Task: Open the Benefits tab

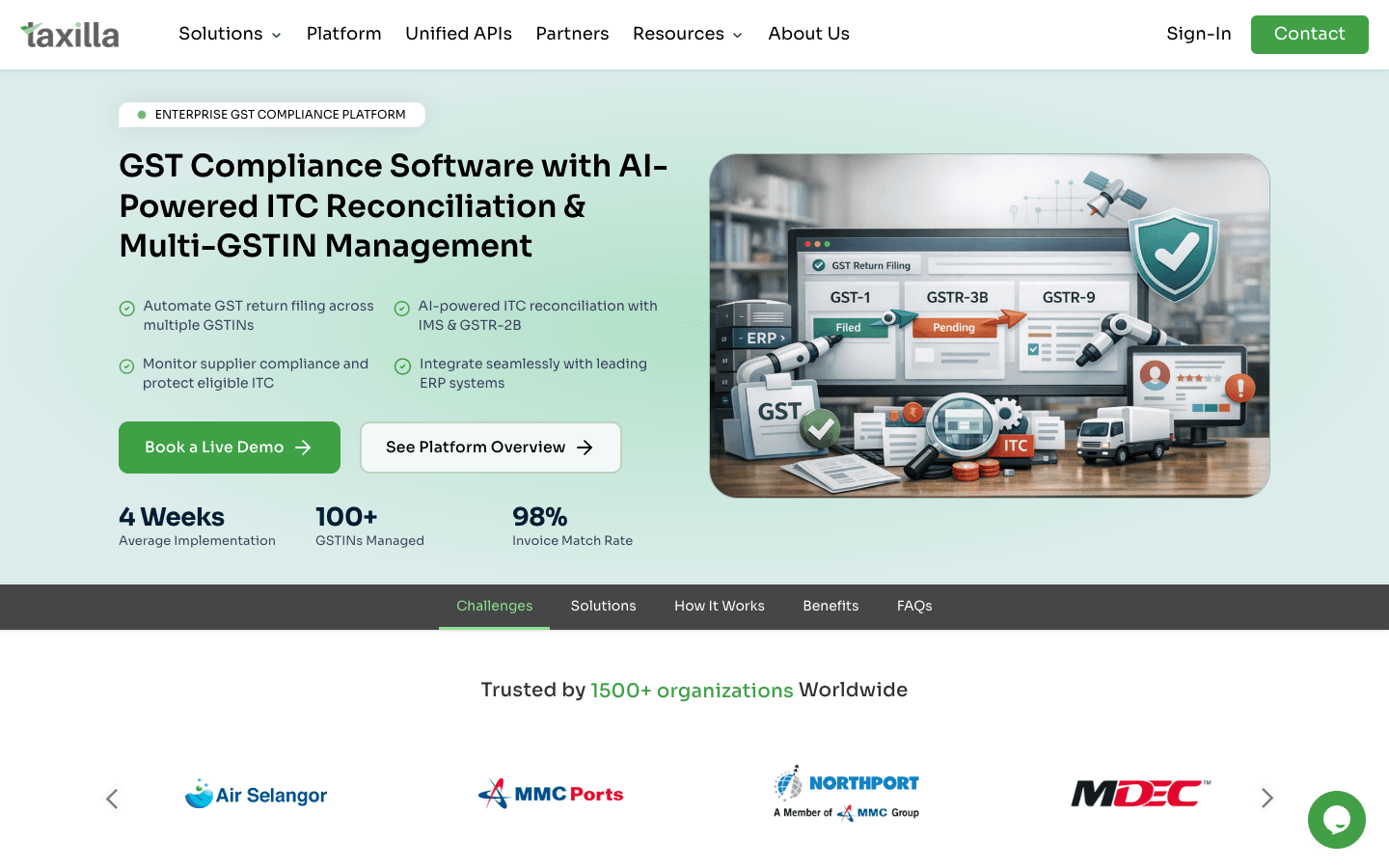Action: [831, 606]
